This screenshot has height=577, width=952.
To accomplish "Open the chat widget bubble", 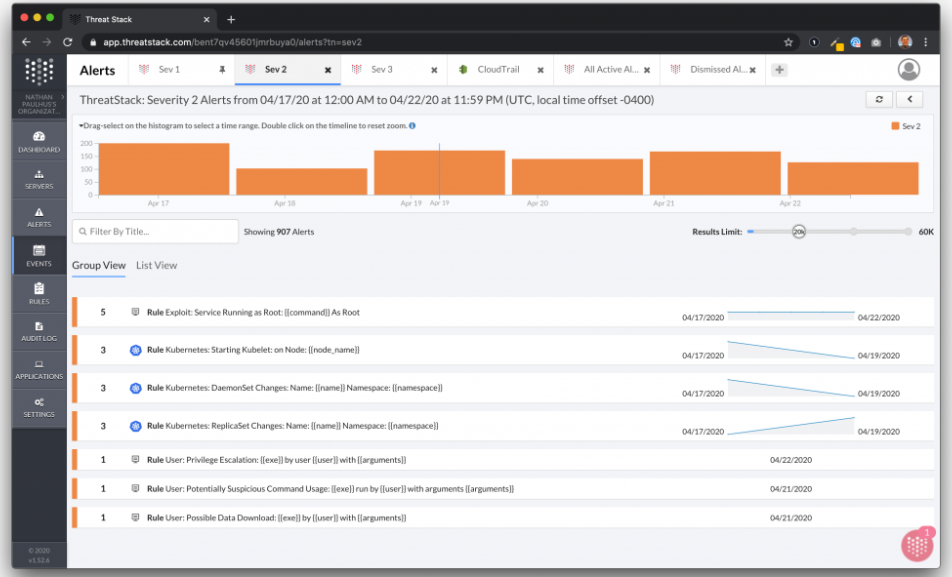I will click(x=917, y=545).
